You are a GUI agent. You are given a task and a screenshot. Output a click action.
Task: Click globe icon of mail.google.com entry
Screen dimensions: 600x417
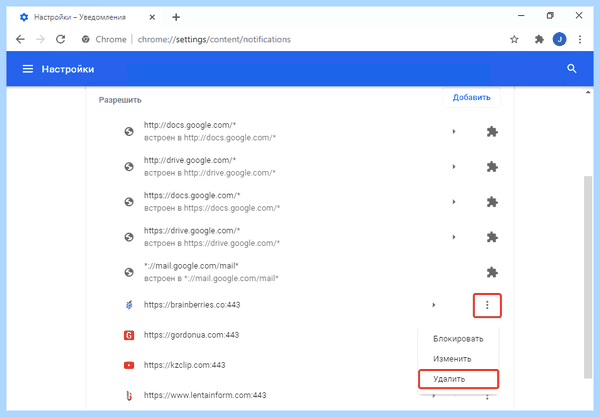(x=129, y=272)
